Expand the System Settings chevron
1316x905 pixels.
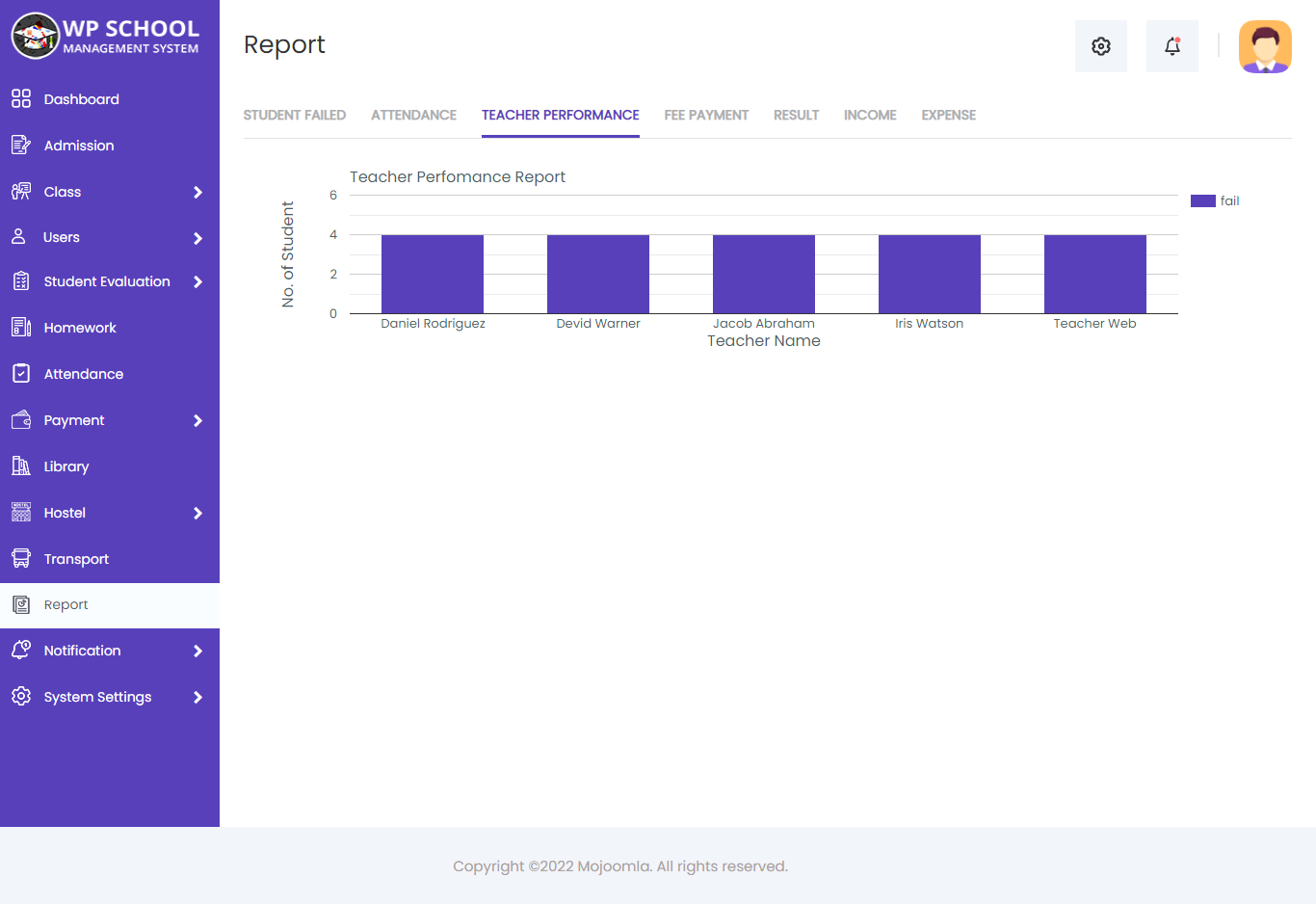197,697
